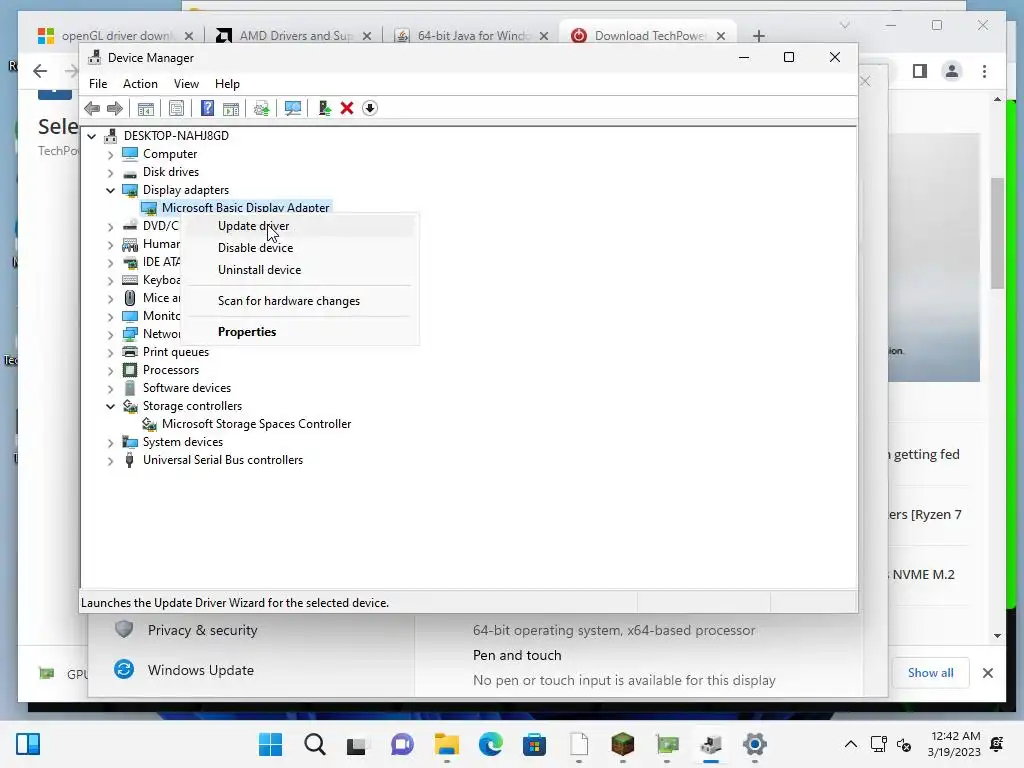Open Windows Update in Settings window
Screen dimensions: 1024x768
200,670
